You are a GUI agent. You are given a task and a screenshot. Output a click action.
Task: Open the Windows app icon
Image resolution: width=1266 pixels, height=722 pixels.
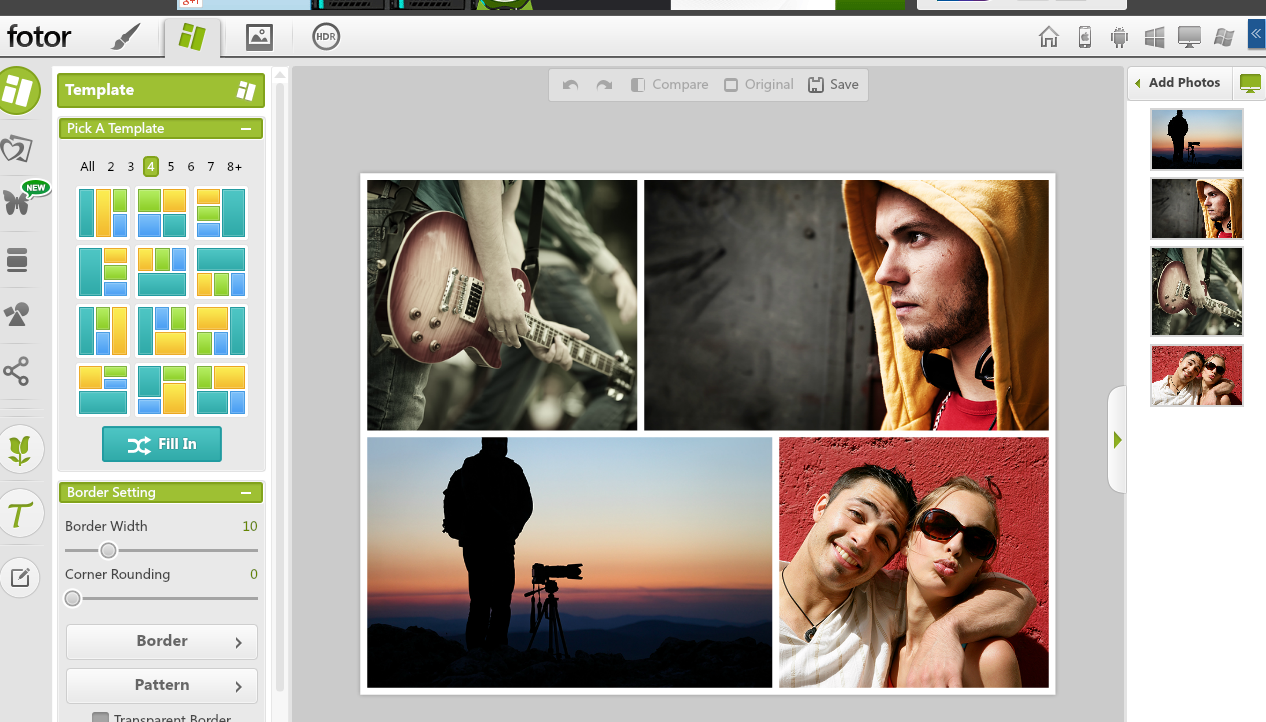click(1154, 38)
